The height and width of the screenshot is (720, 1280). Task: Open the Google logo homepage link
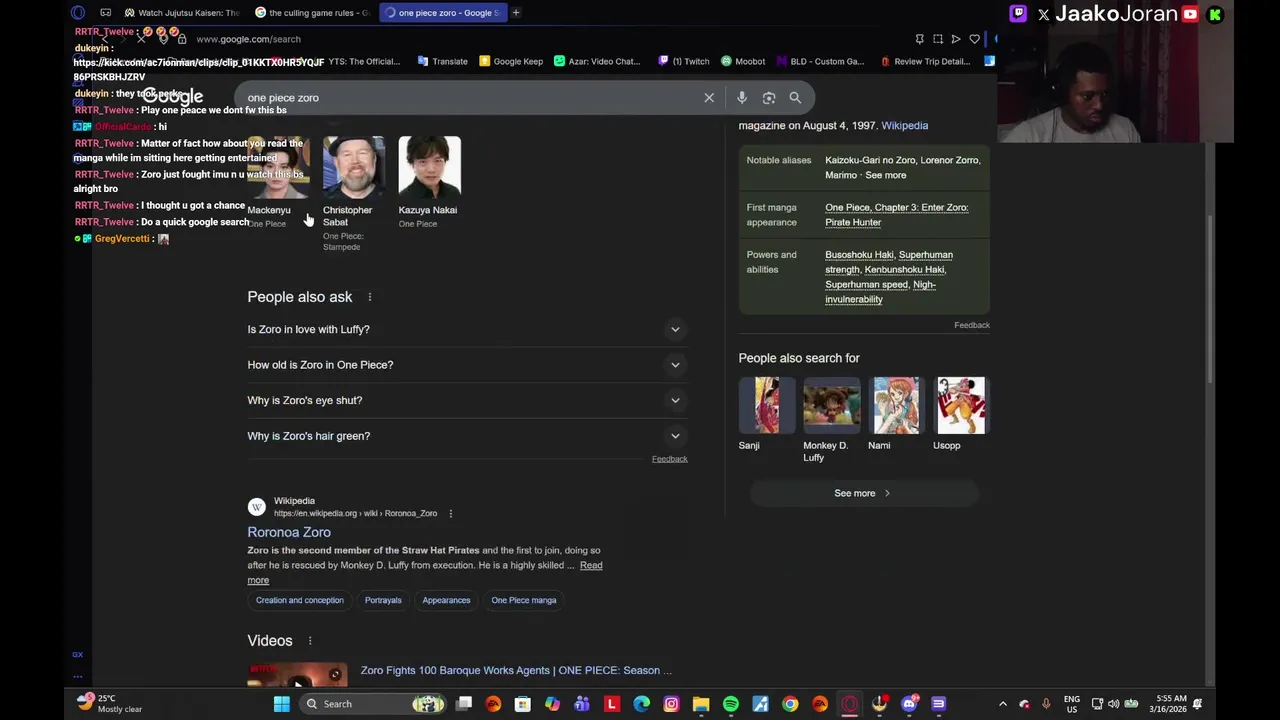click(173, 97)
